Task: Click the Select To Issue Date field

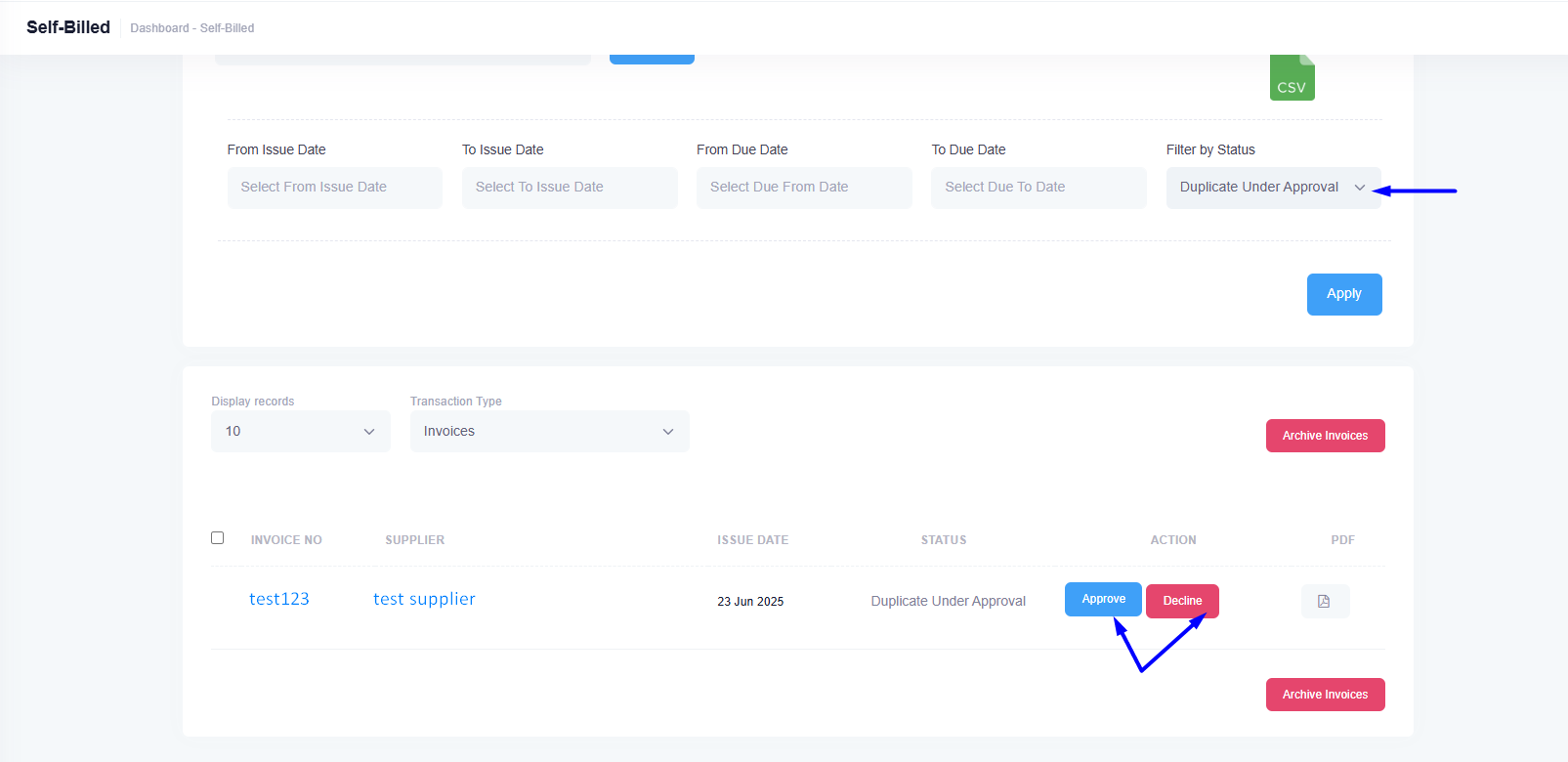Action: pos(570,188)
